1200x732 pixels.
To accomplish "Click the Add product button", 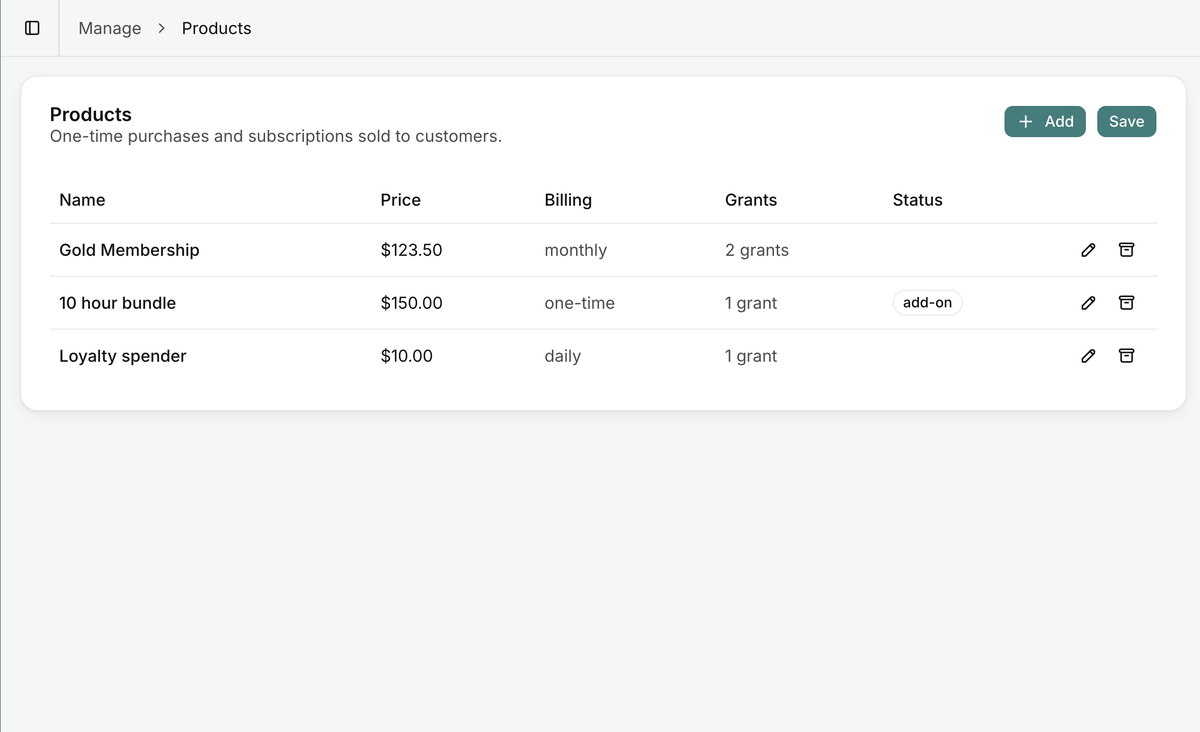I will click(1045, 121).
